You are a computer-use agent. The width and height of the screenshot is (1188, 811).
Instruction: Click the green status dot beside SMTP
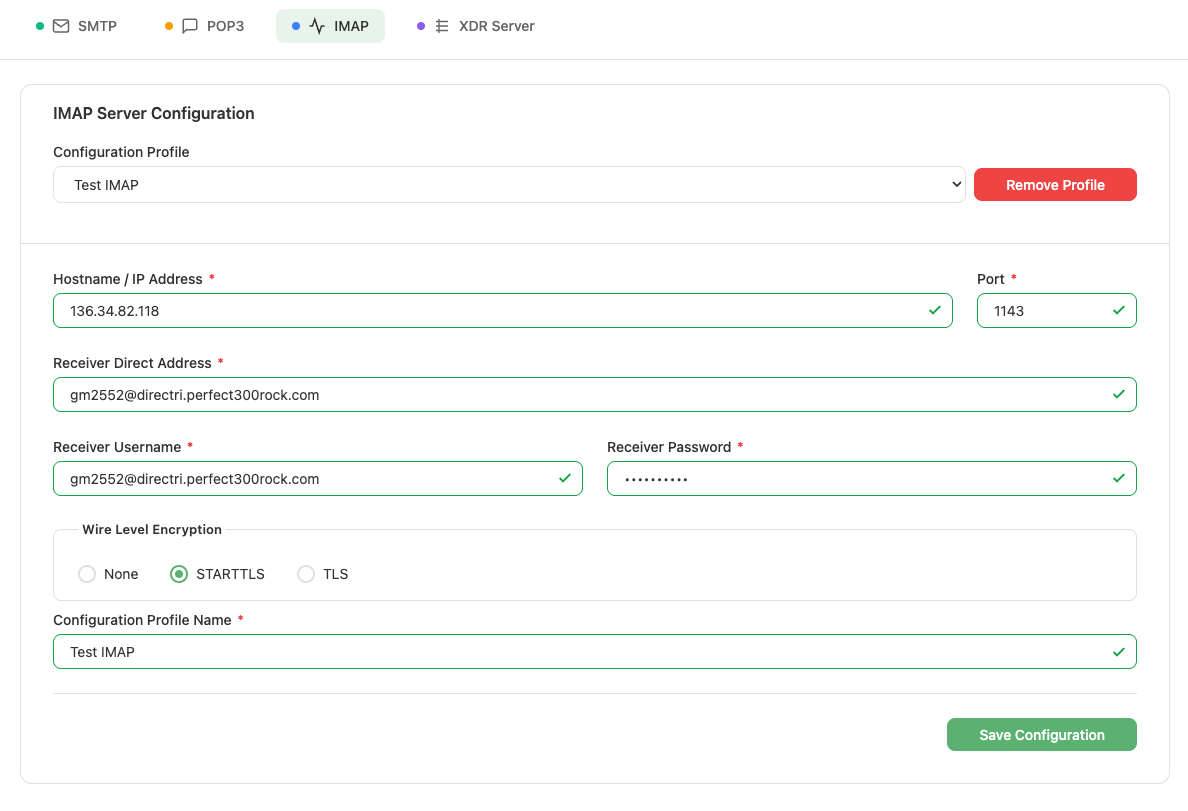pyautogui.click(x=40, y=27)
